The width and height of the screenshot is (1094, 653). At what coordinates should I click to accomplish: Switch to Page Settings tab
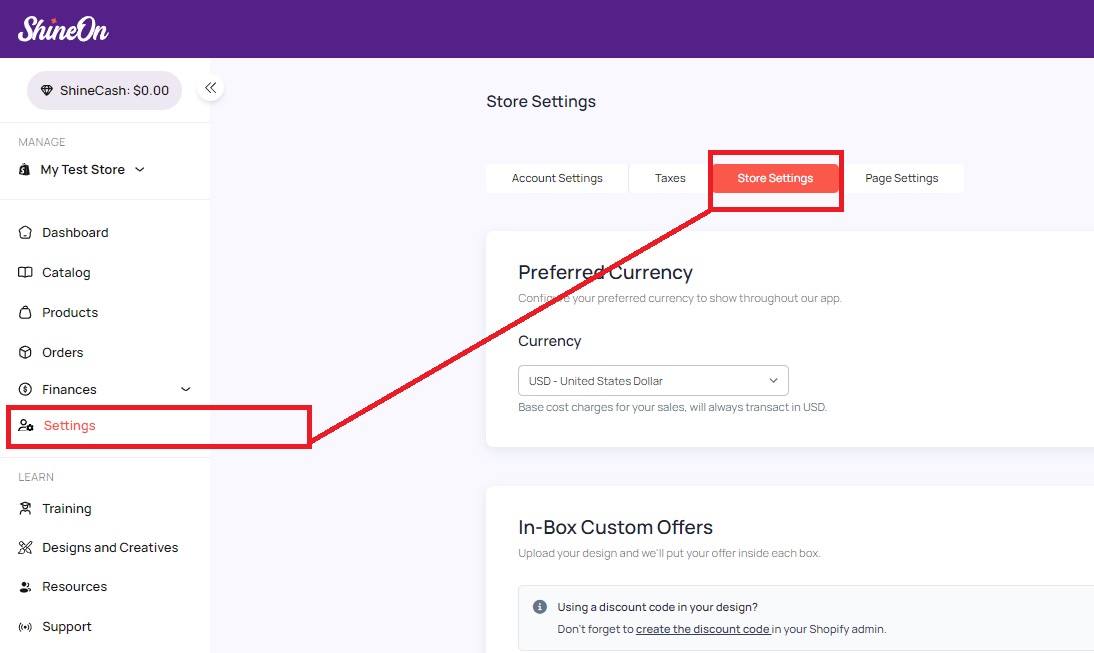[x=901, y=178]
